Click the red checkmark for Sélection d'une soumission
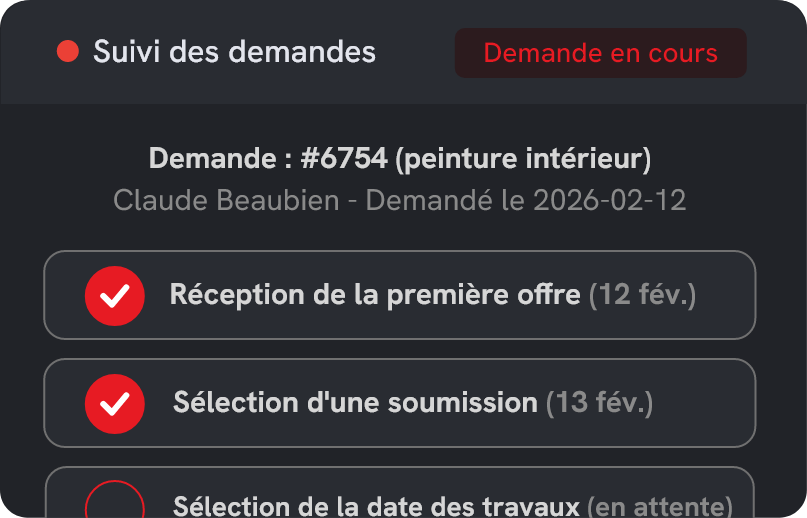 pos(115,403)
